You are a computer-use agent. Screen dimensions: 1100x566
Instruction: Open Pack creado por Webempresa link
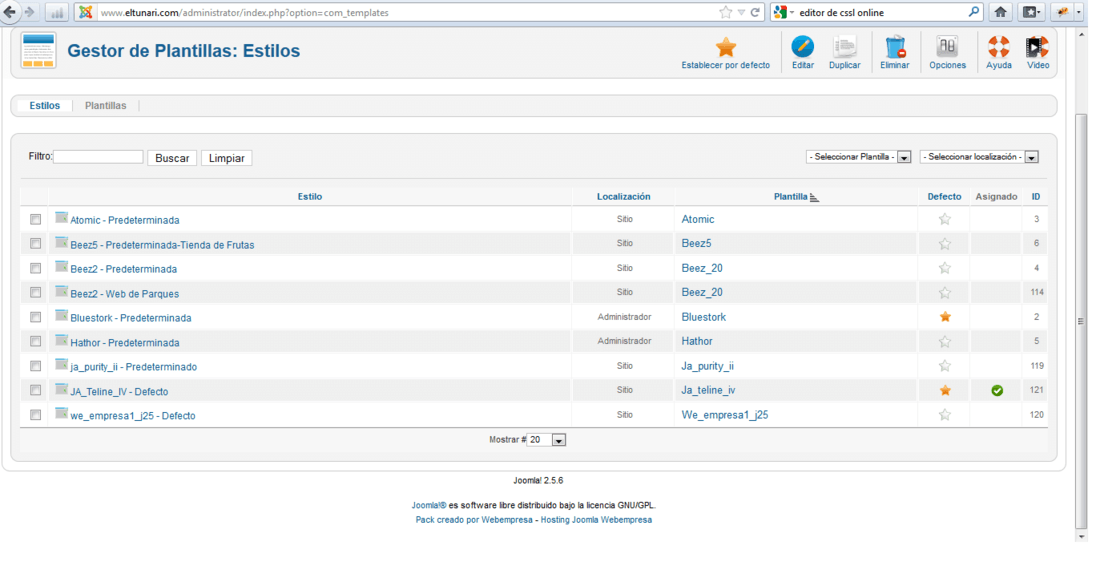coord(474,520)
